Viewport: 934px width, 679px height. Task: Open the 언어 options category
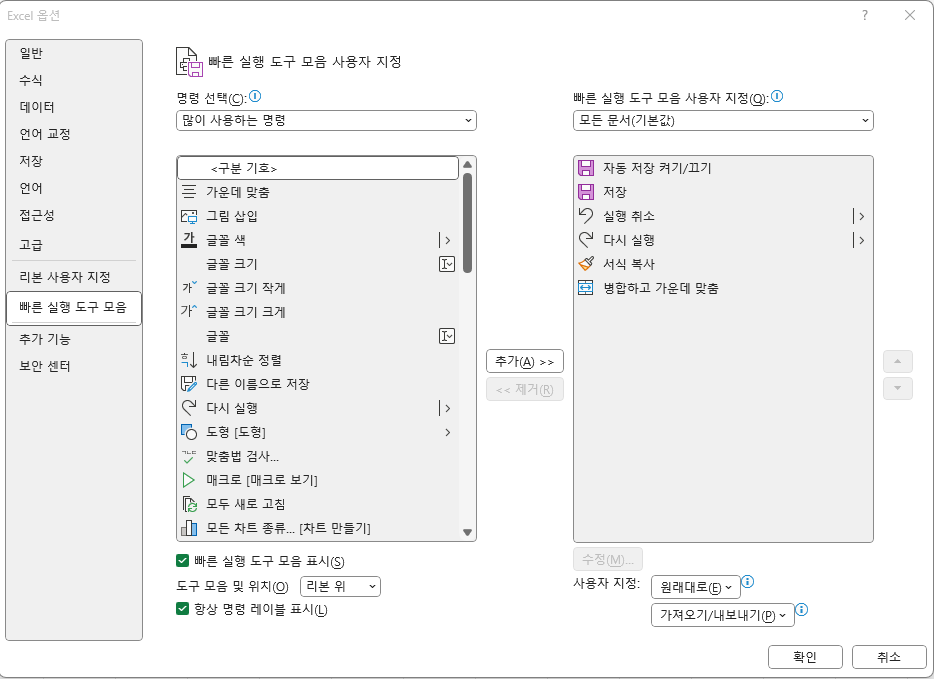74,188
